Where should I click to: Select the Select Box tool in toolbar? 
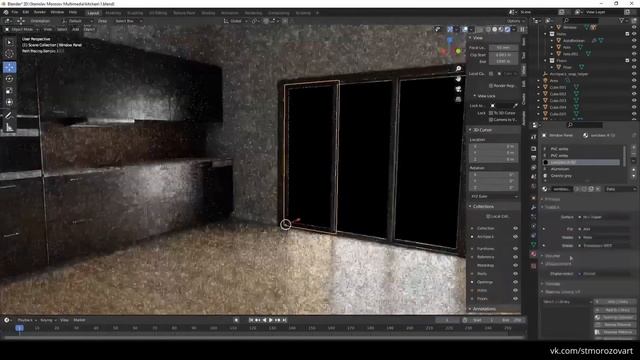point(10,42)
